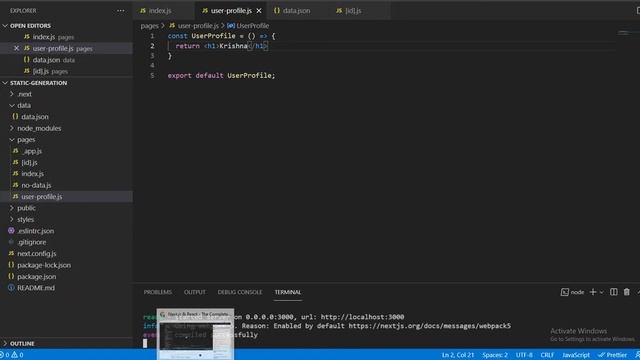Open the nextjs.org webpack5 docs link
This screenshot has height=360, width=640.
click(x=429, y=326)
